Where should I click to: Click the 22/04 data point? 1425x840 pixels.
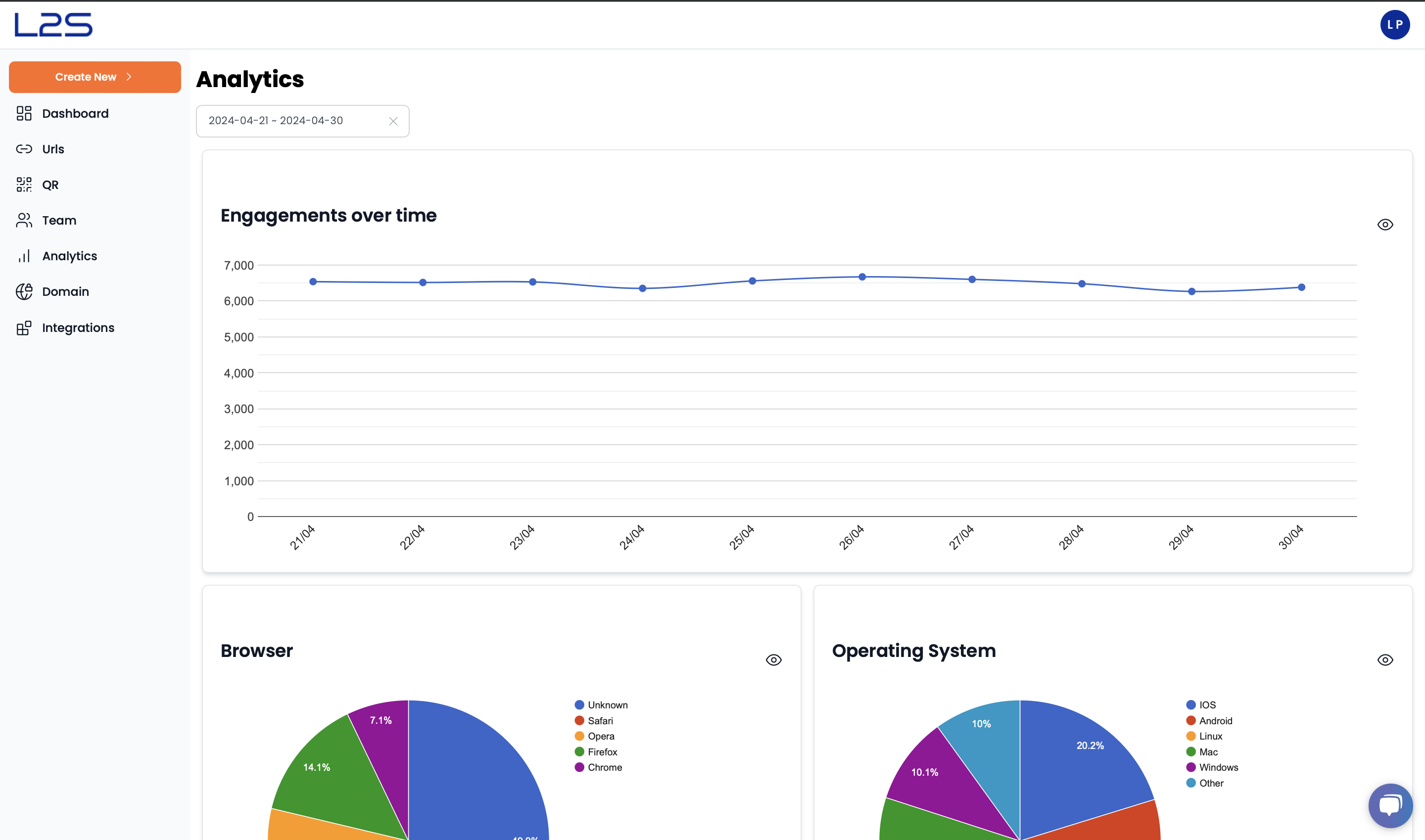(423, 282)
